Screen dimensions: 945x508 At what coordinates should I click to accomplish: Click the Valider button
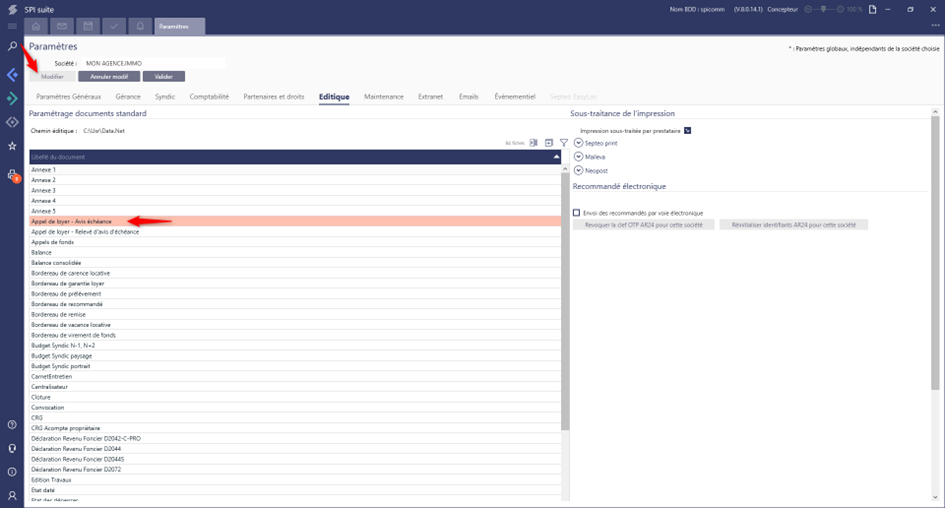click(163, 76)
